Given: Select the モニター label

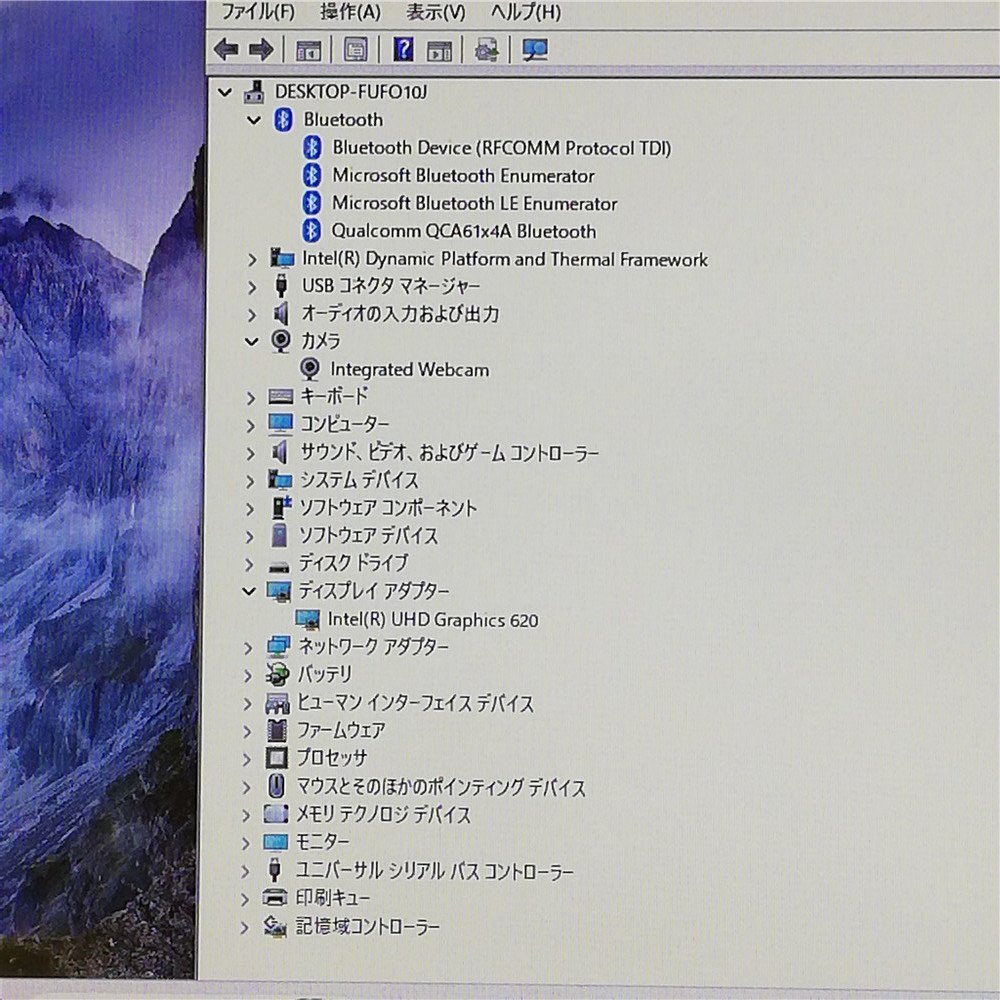Looking at the screenshot, I should 322,842.
